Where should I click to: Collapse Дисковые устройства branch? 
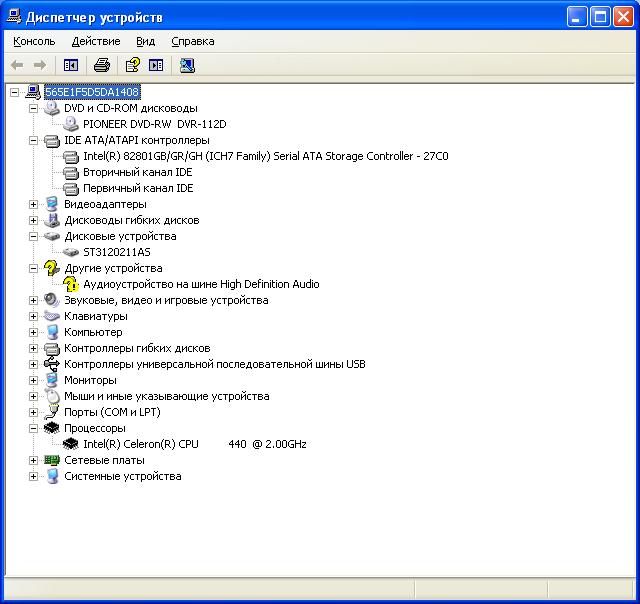tap(33, 236)
